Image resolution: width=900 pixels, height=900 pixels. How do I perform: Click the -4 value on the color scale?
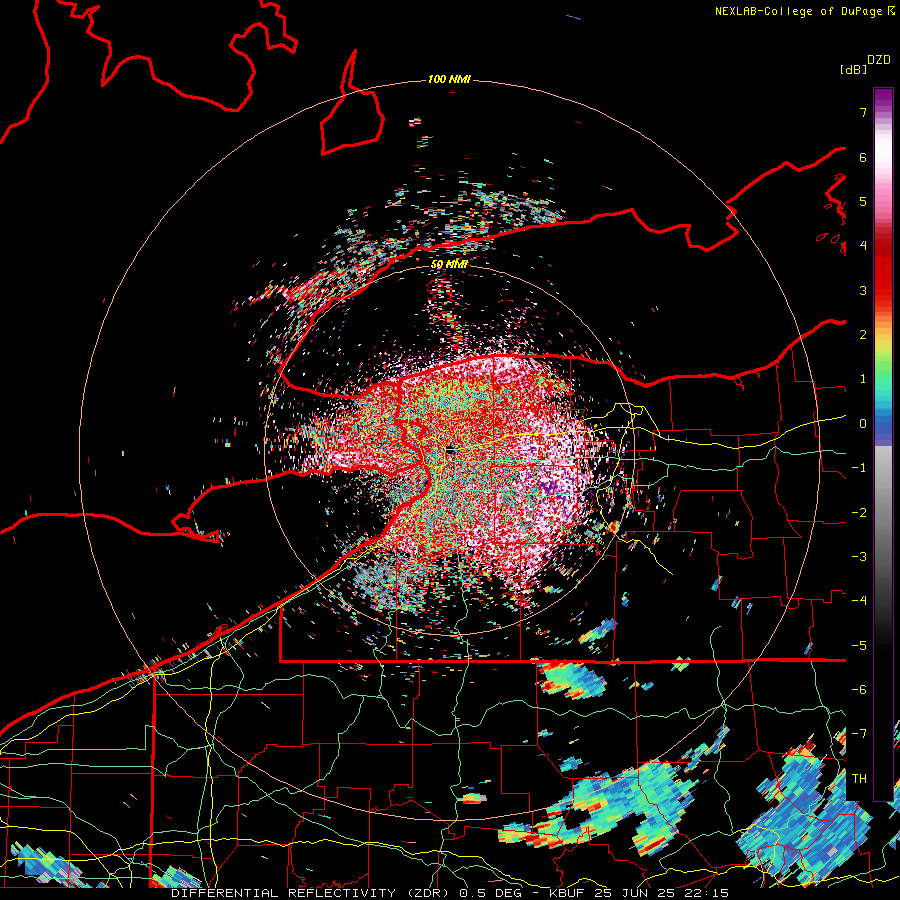pyautogui.click(x=859, y=601)
